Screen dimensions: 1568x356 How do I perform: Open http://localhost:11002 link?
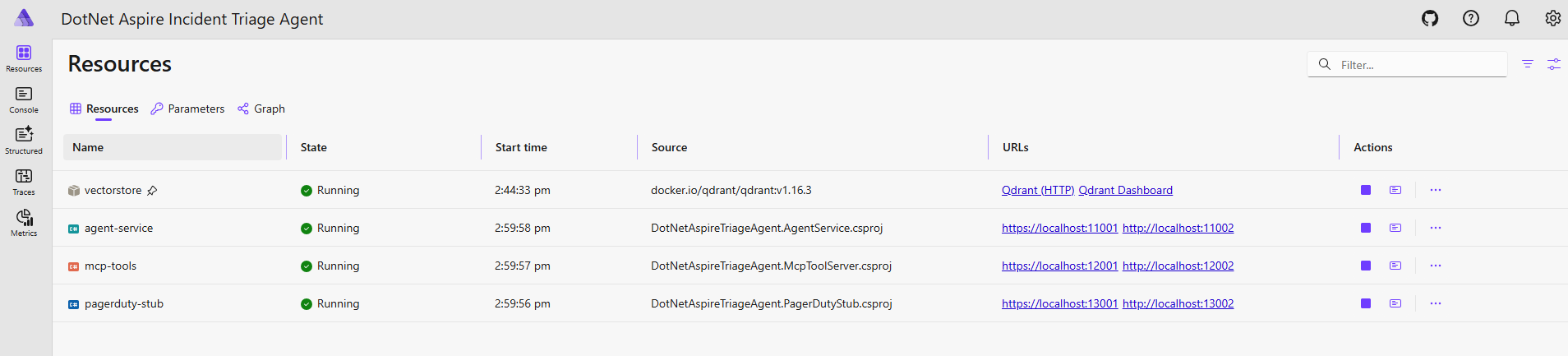1178,228
